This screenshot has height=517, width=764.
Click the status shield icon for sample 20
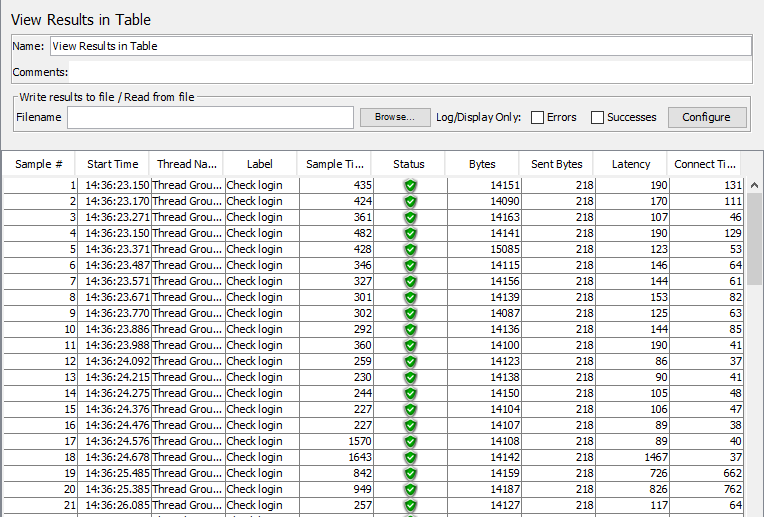point(410,489)
